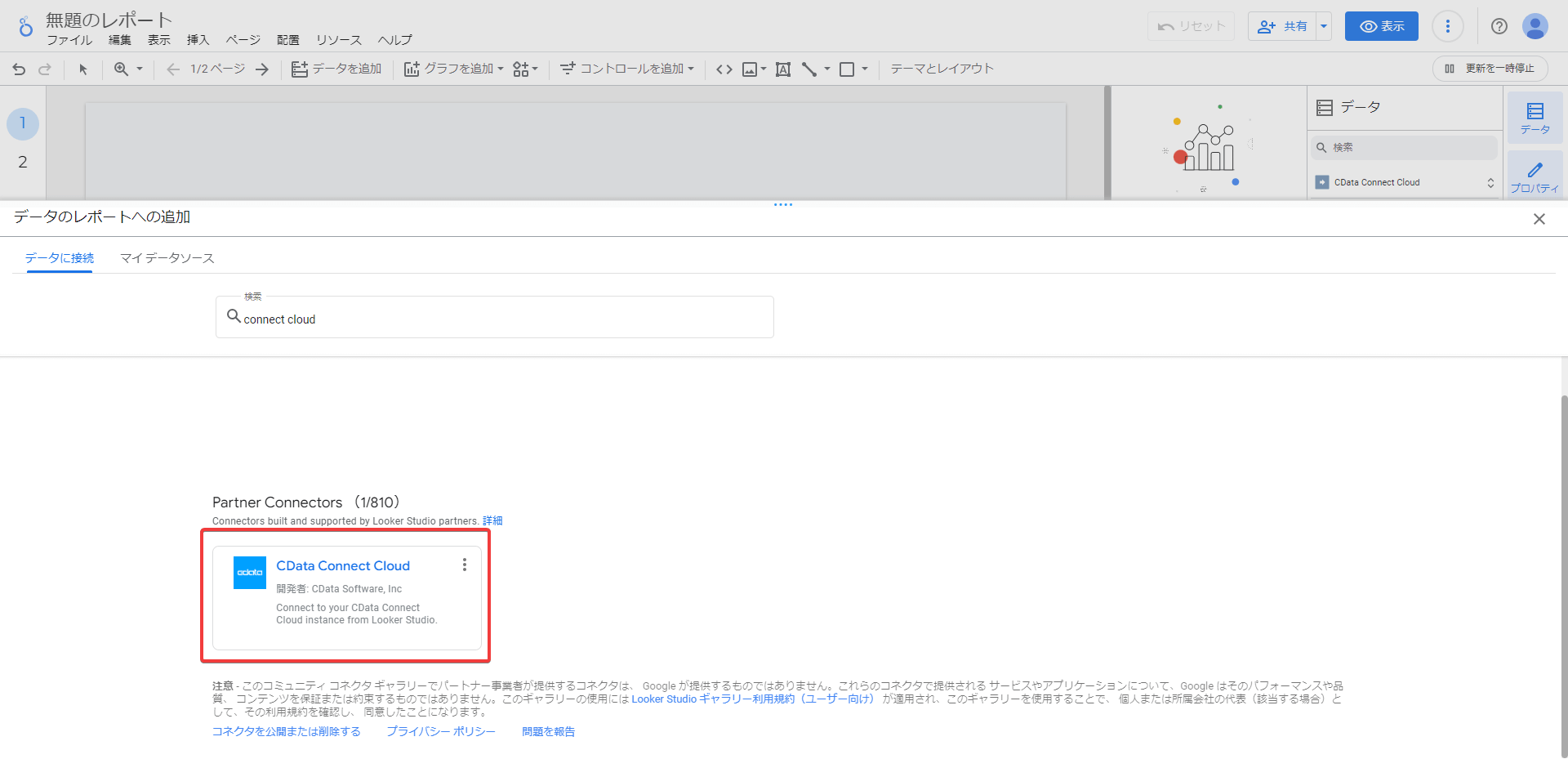Screen dimensions: 1568x759
Task: Activate the selection mode arrow tool
Action: pyautogui.click(x=82, y=69)
